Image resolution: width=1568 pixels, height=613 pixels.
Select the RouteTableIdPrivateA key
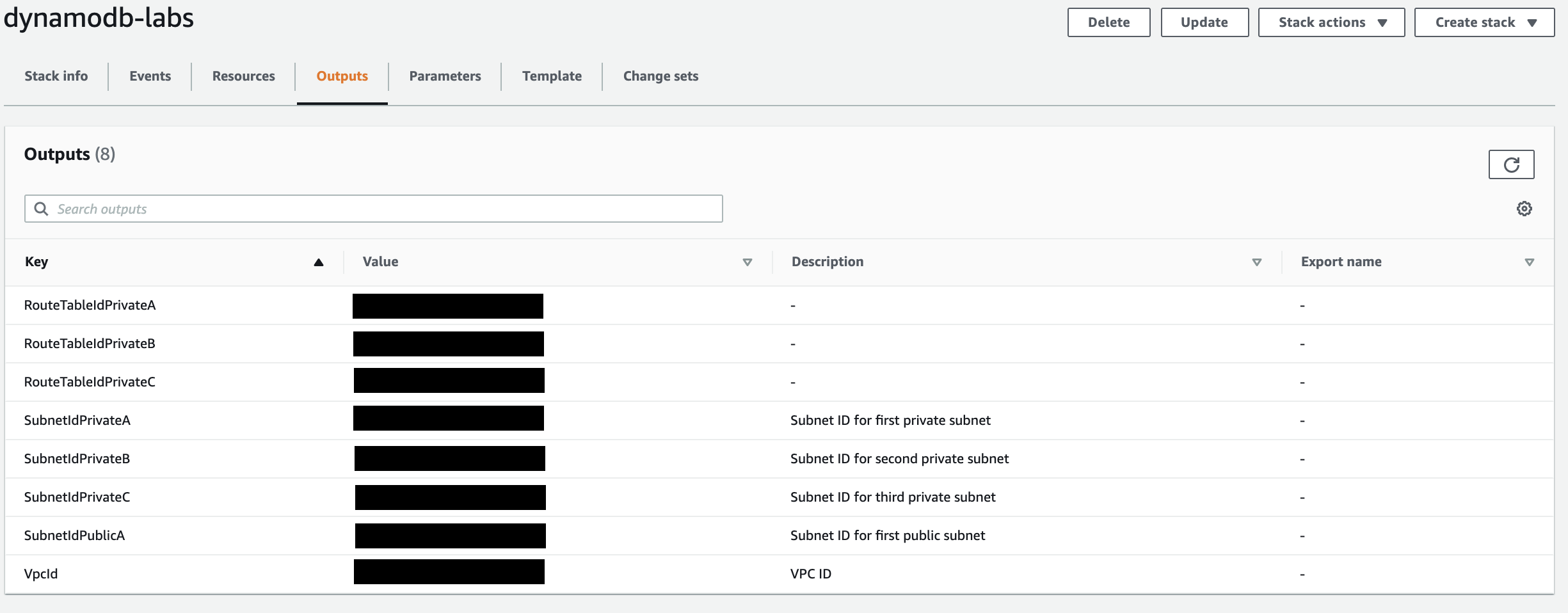(90, 305)
